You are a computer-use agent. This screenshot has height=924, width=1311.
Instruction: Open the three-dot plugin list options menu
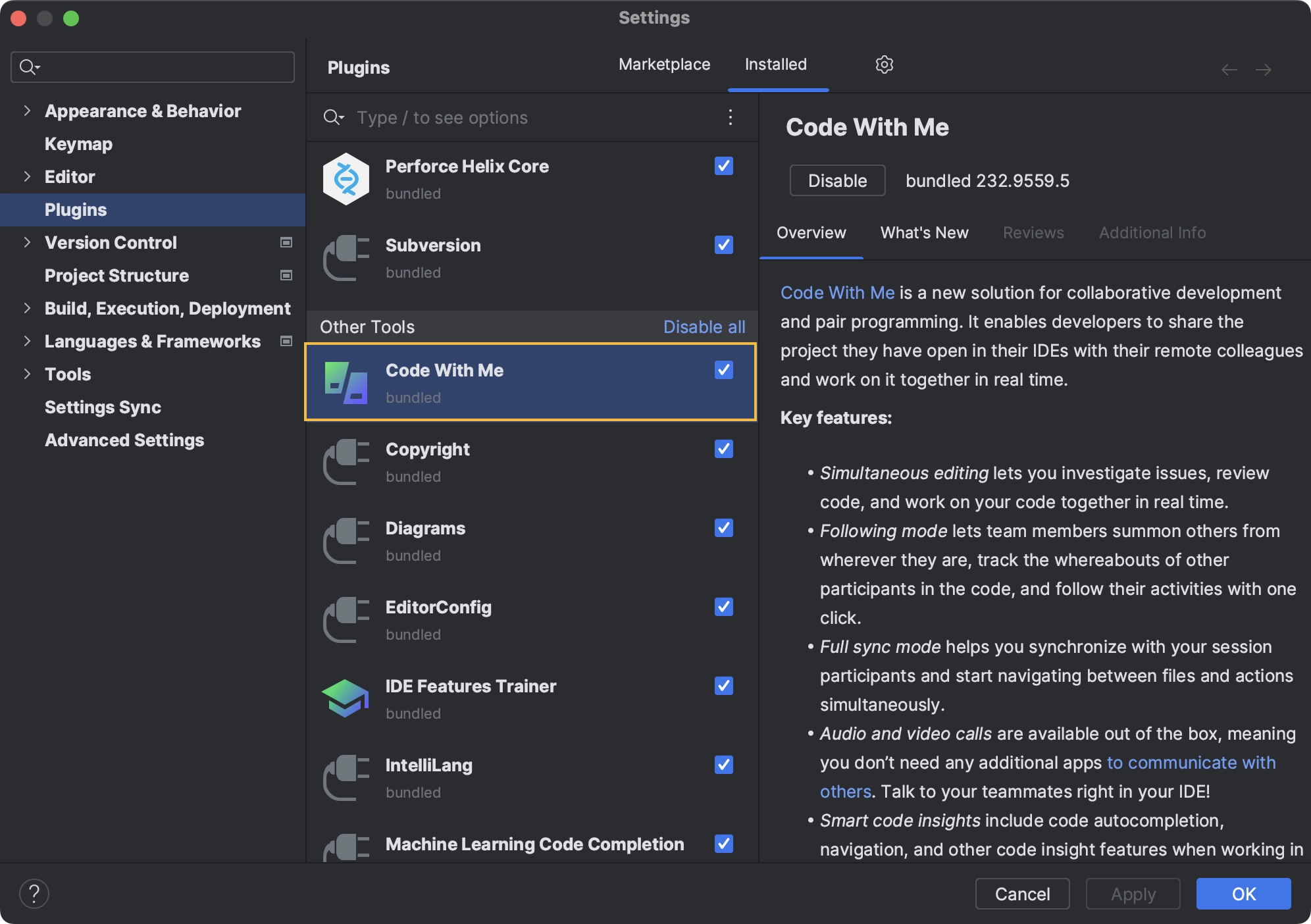tap(731, 117)
